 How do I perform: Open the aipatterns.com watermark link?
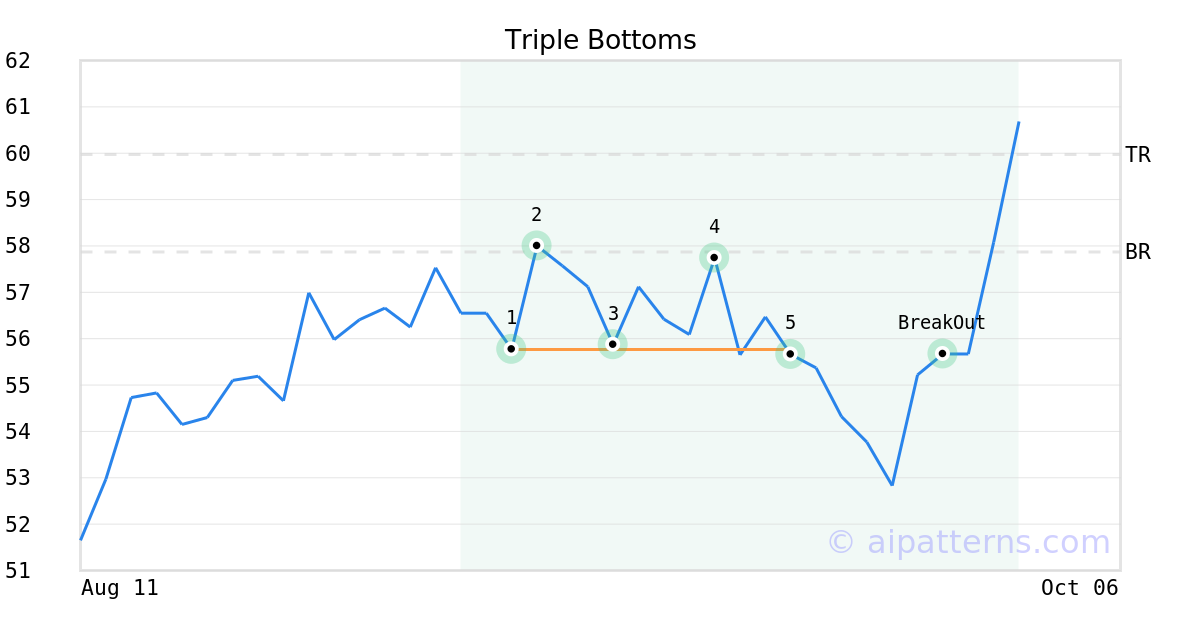(968, 542)
